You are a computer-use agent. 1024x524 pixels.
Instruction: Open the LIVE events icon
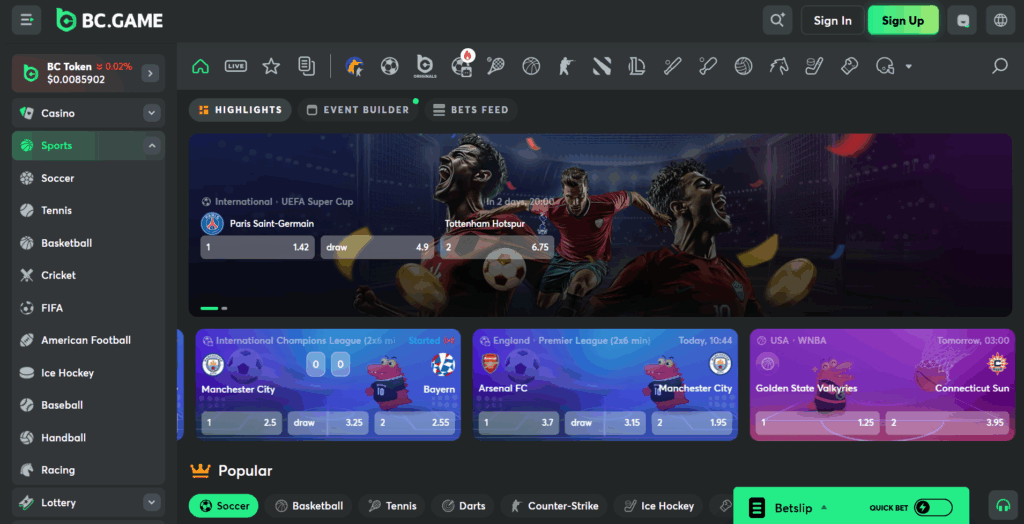[x=236, y=66]
